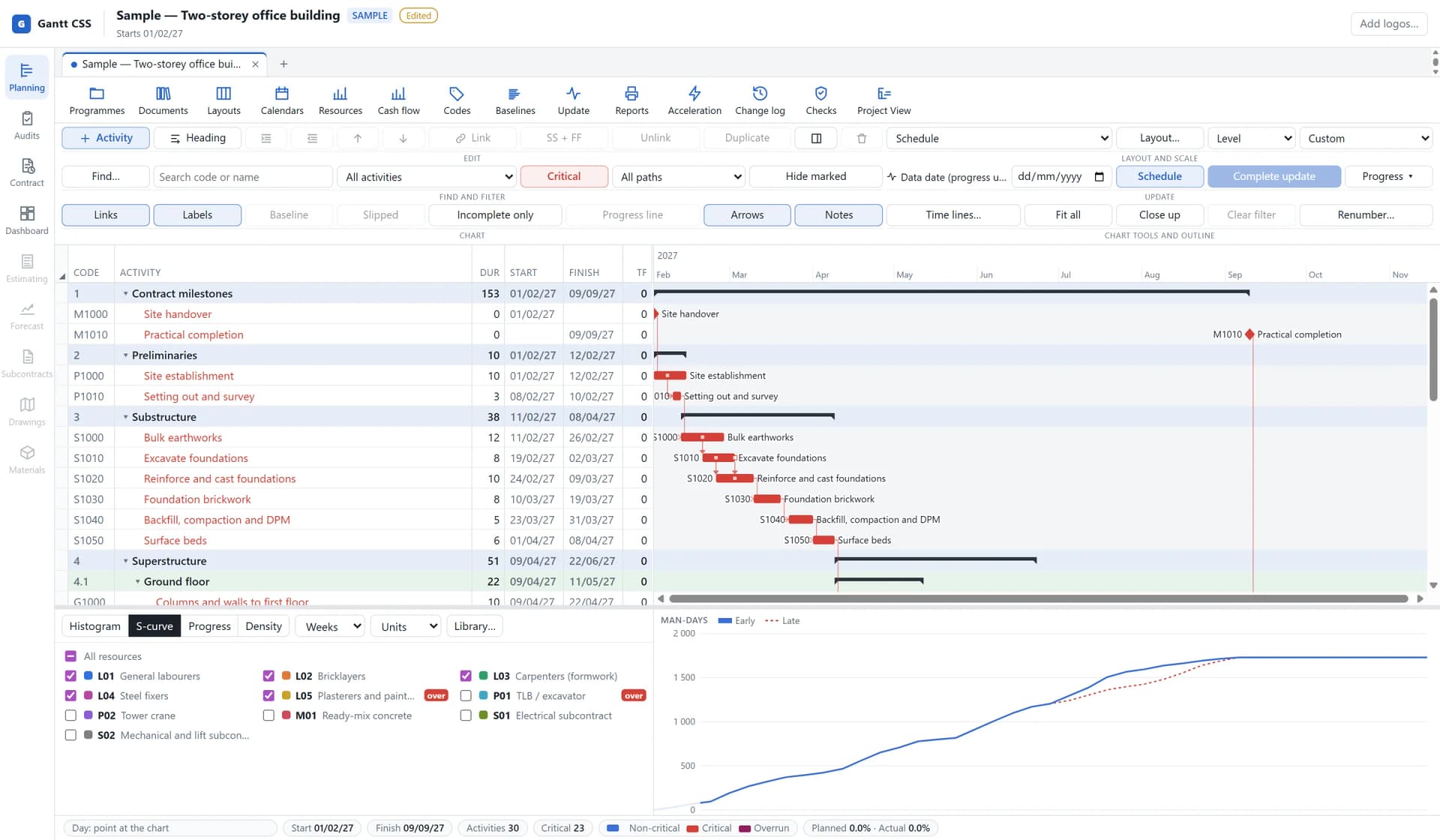Click the Search code or name field

242,177
